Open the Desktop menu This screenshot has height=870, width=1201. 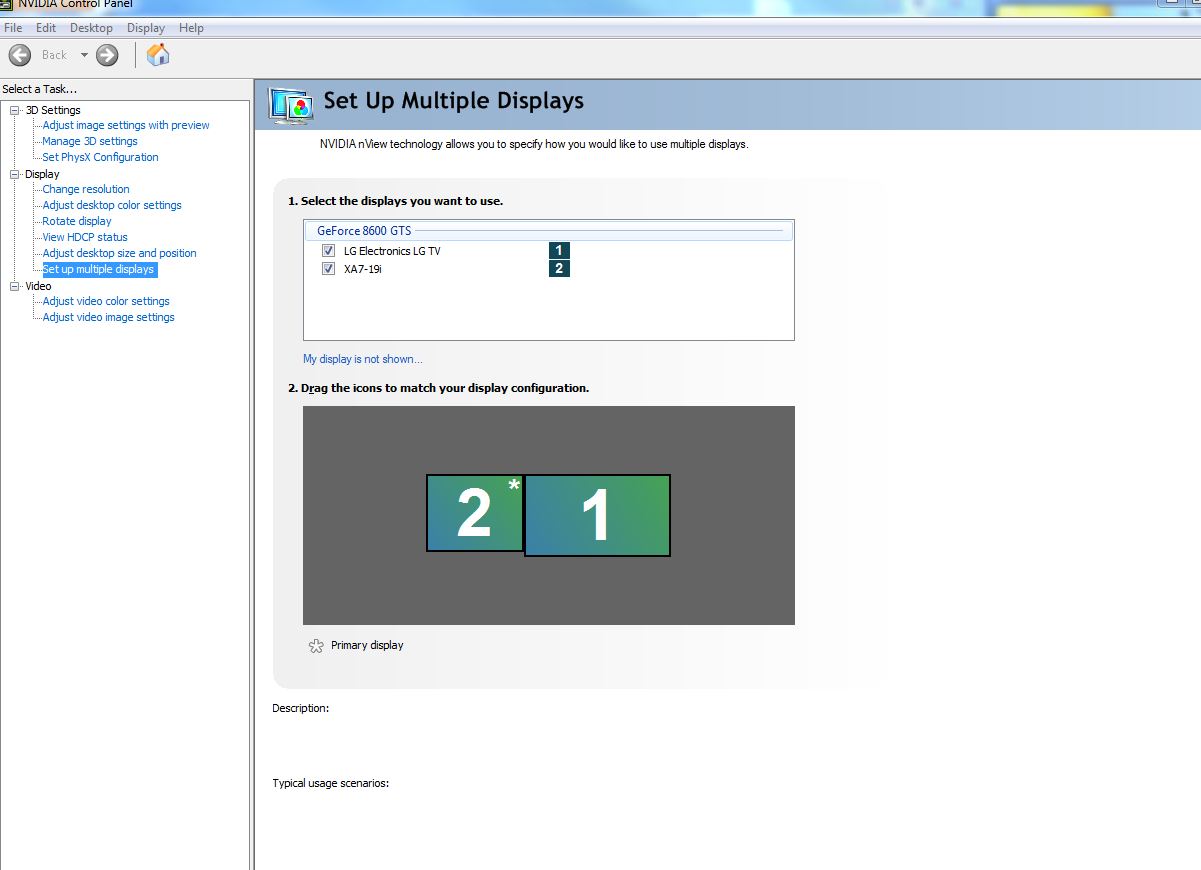(91, 28)
